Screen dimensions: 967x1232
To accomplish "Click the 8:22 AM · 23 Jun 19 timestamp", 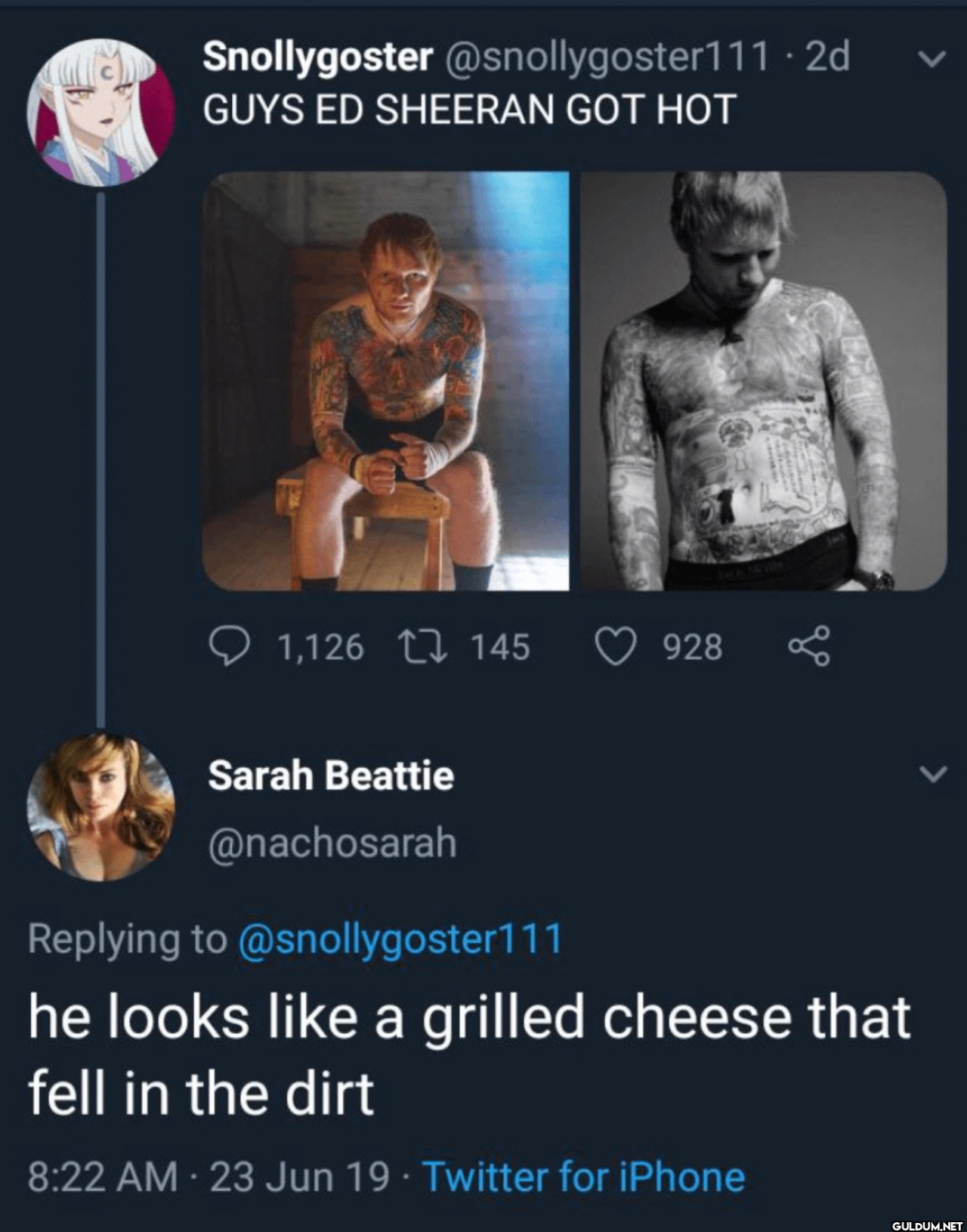I will click(x=209, y=1177).
